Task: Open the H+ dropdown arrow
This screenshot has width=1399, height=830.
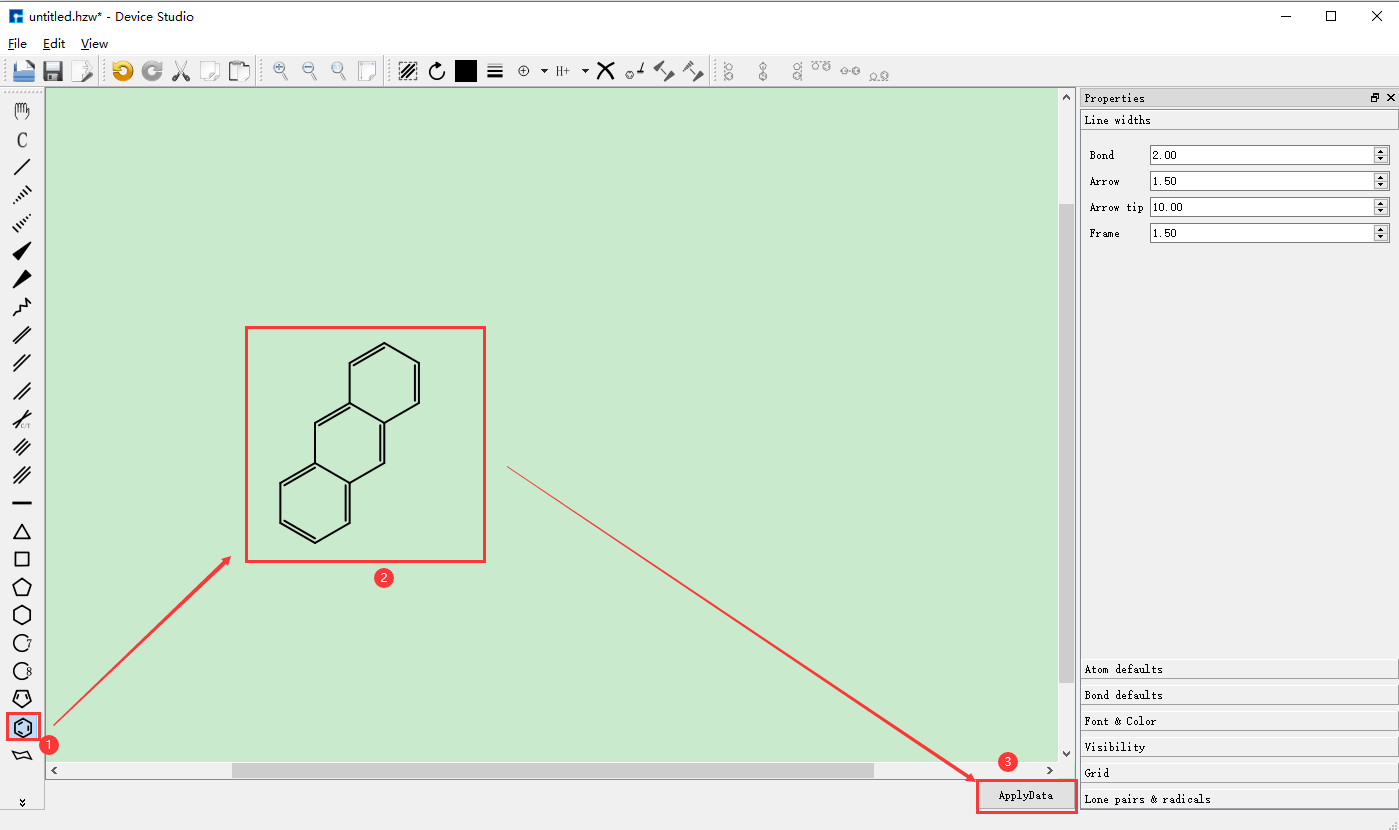Action: (x=585, y=71)
